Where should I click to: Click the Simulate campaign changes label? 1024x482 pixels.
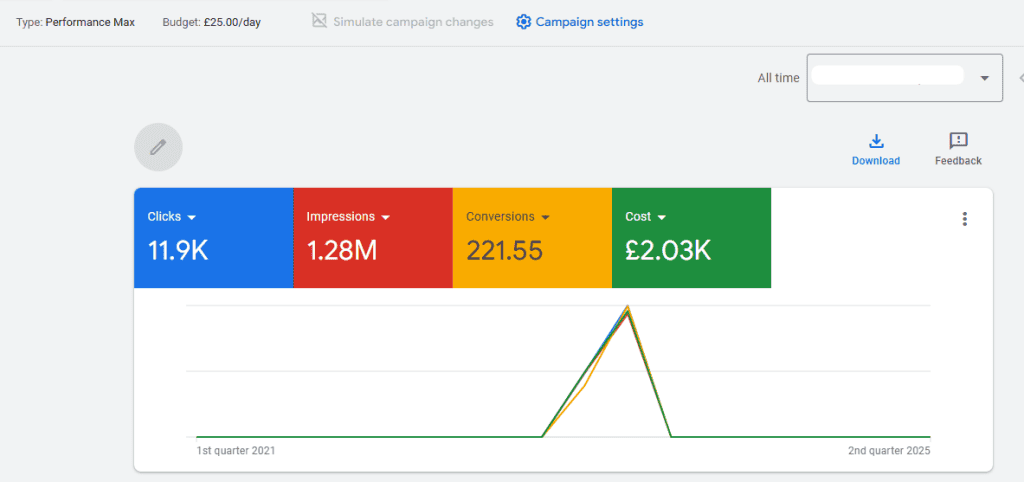point(413,22)
